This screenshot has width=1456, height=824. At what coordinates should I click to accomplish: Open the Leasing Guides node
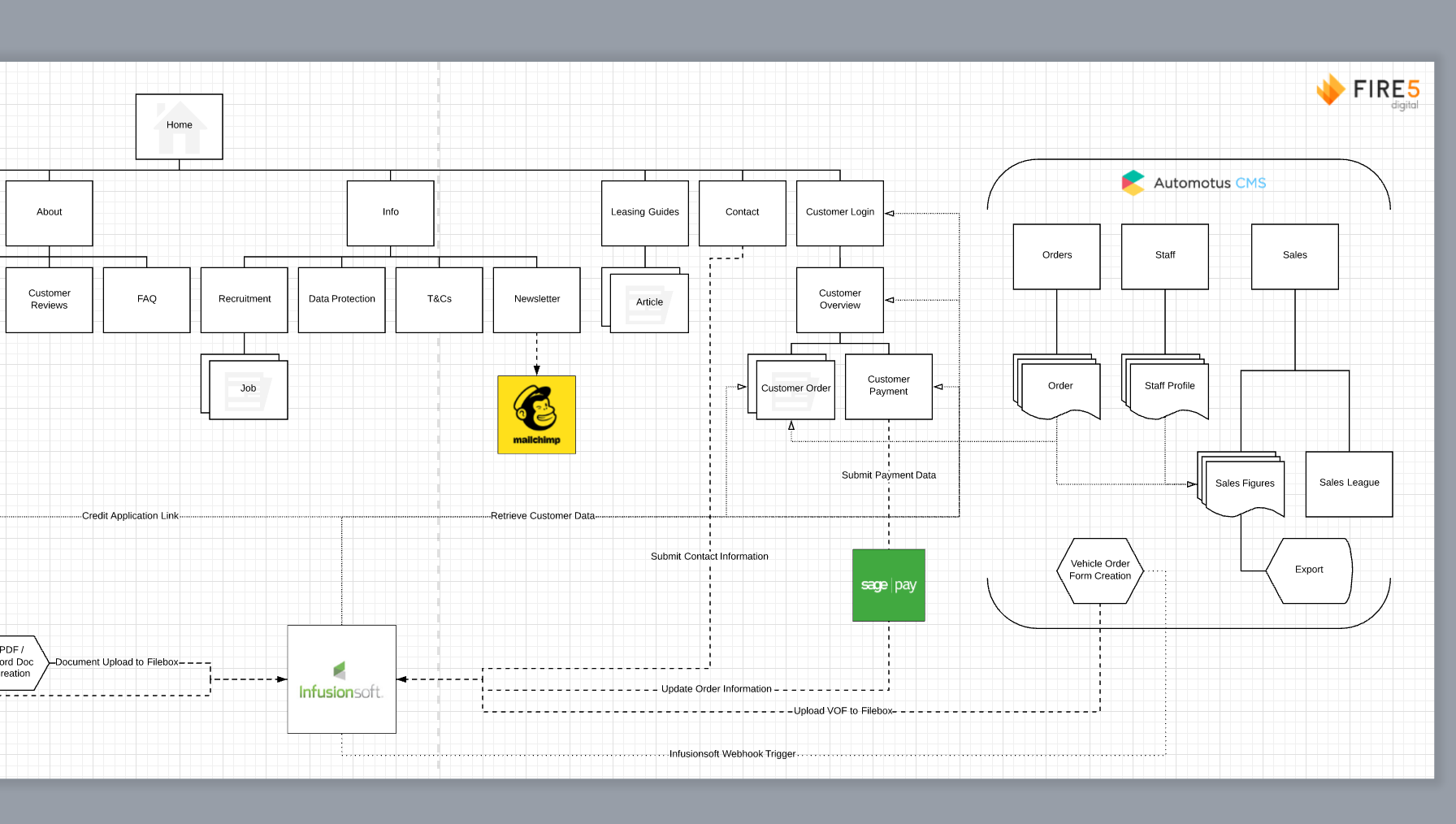(x=643, y=211)
